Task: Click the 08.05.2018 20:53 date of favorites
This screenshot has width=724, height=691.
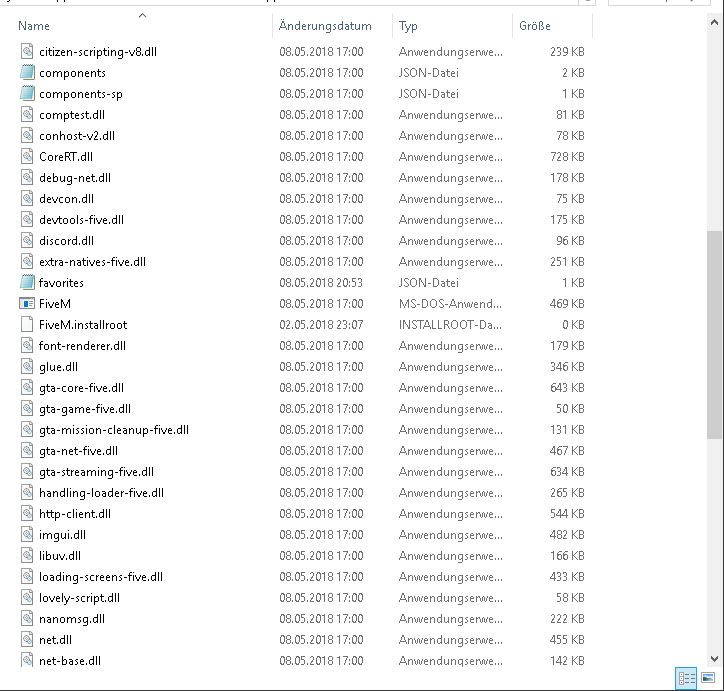Action: coord(321,282)
